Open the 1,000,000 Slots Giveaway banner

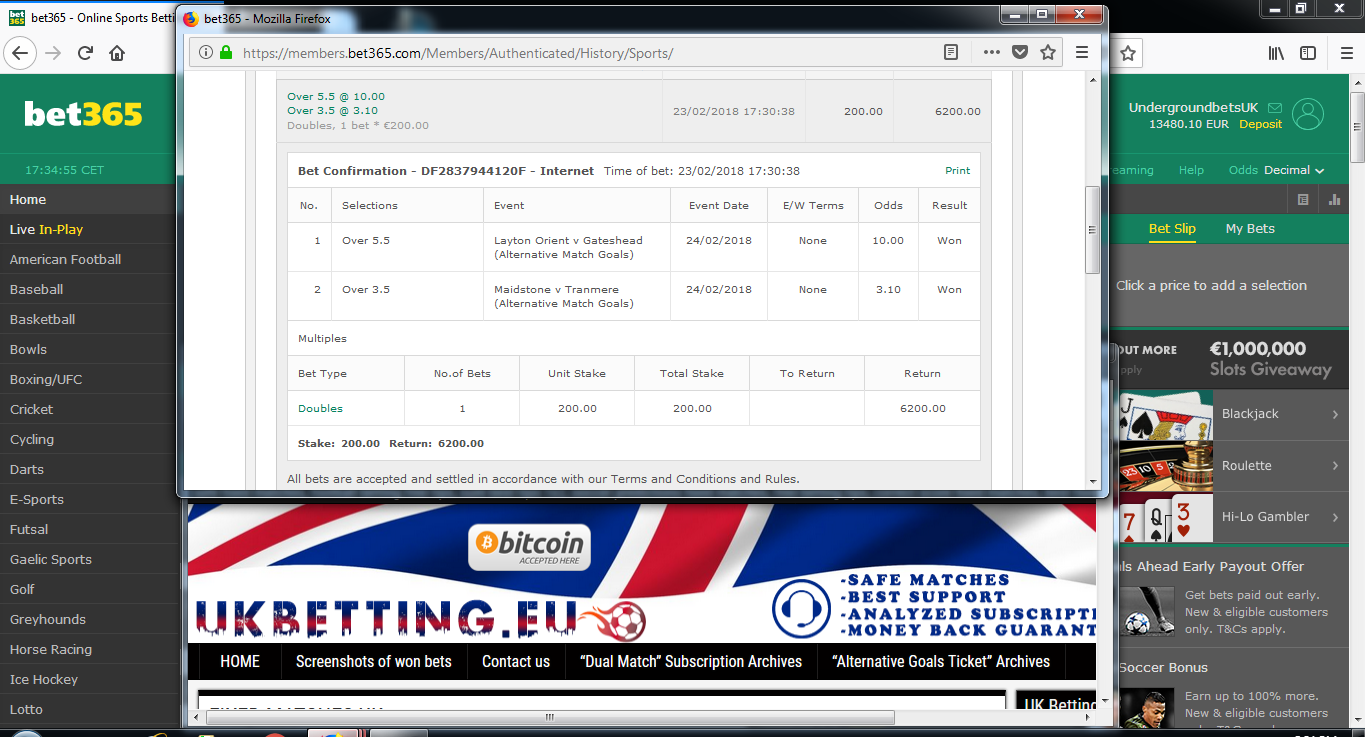click(x=1230, y=359)
